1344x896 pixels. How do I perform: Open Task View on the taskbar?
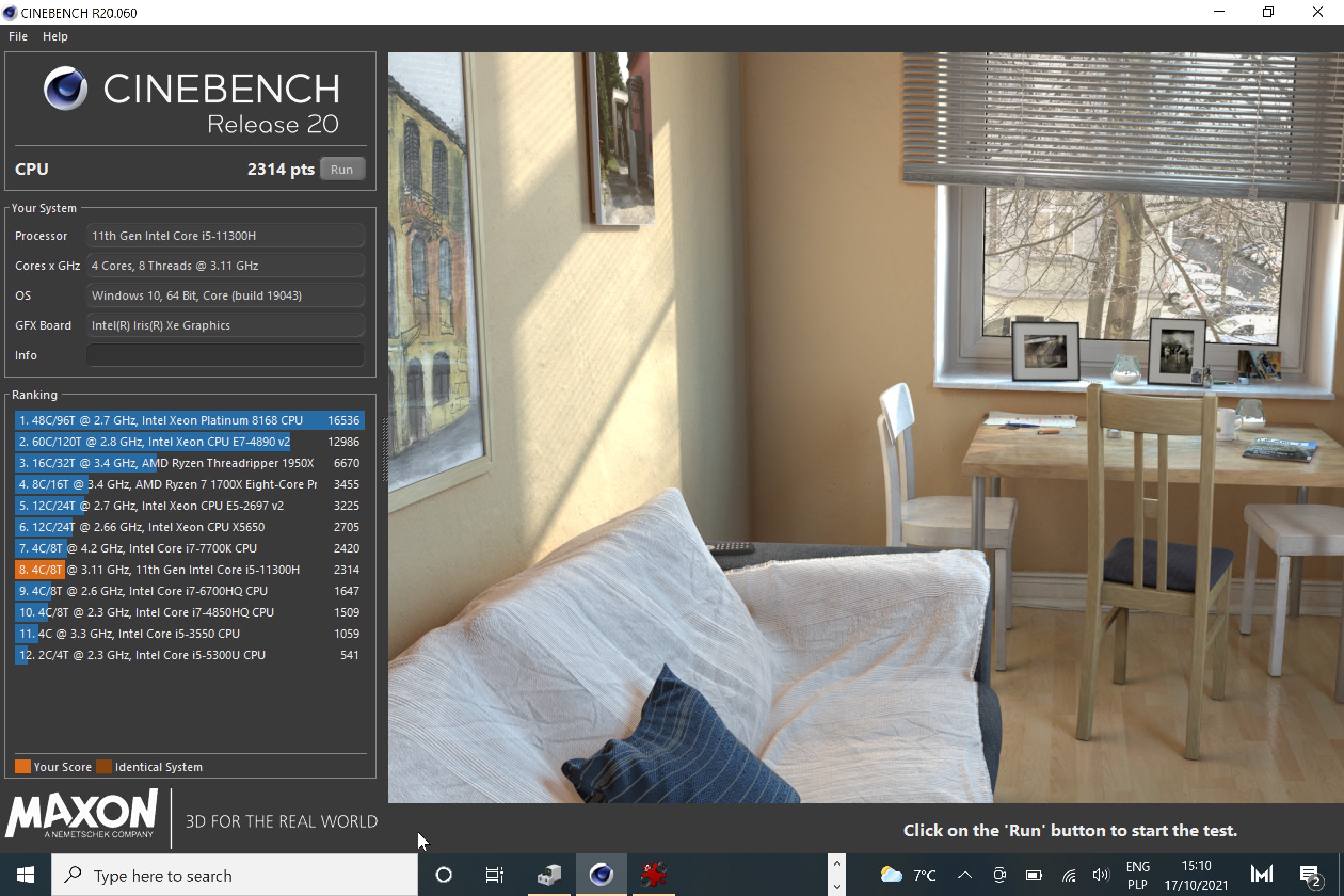point(494,875)
